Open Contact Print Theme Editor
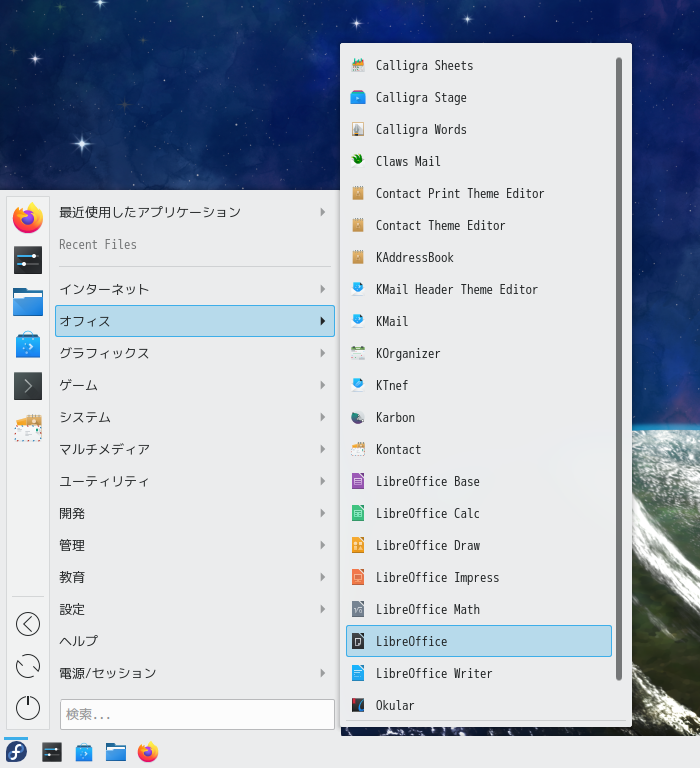 [x=479, y=193]
